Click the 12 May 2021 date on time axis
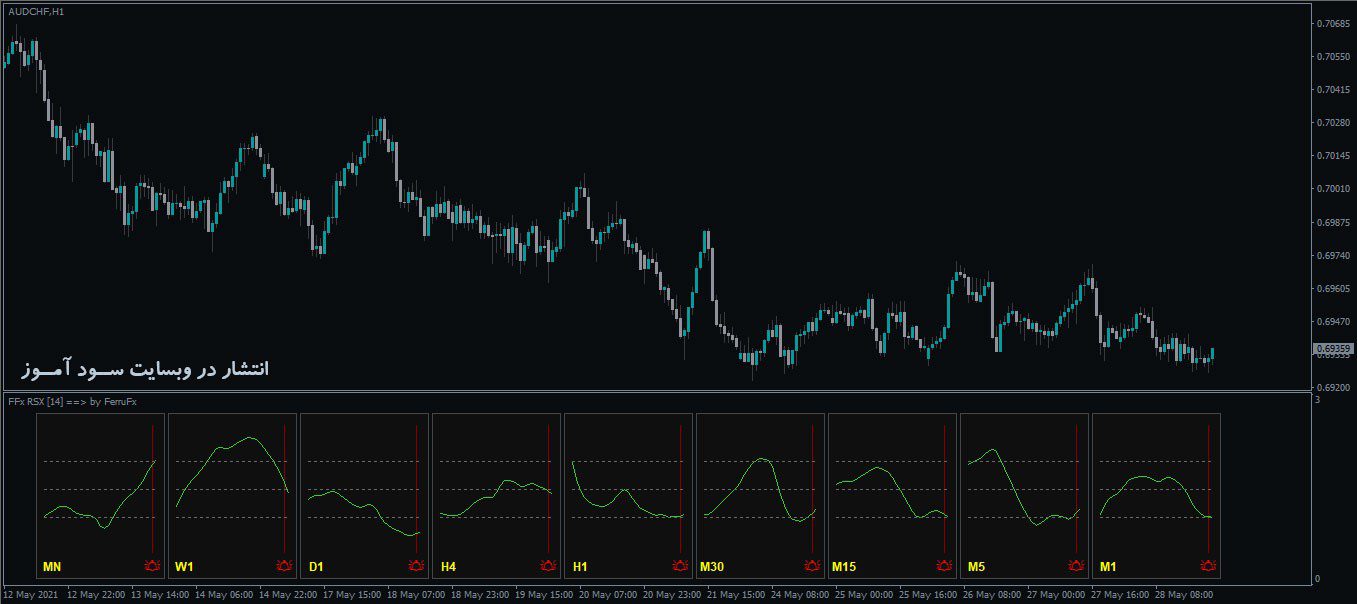This screenshot has width=1357, height=604. pyautogui.click(x=32, y=594)
